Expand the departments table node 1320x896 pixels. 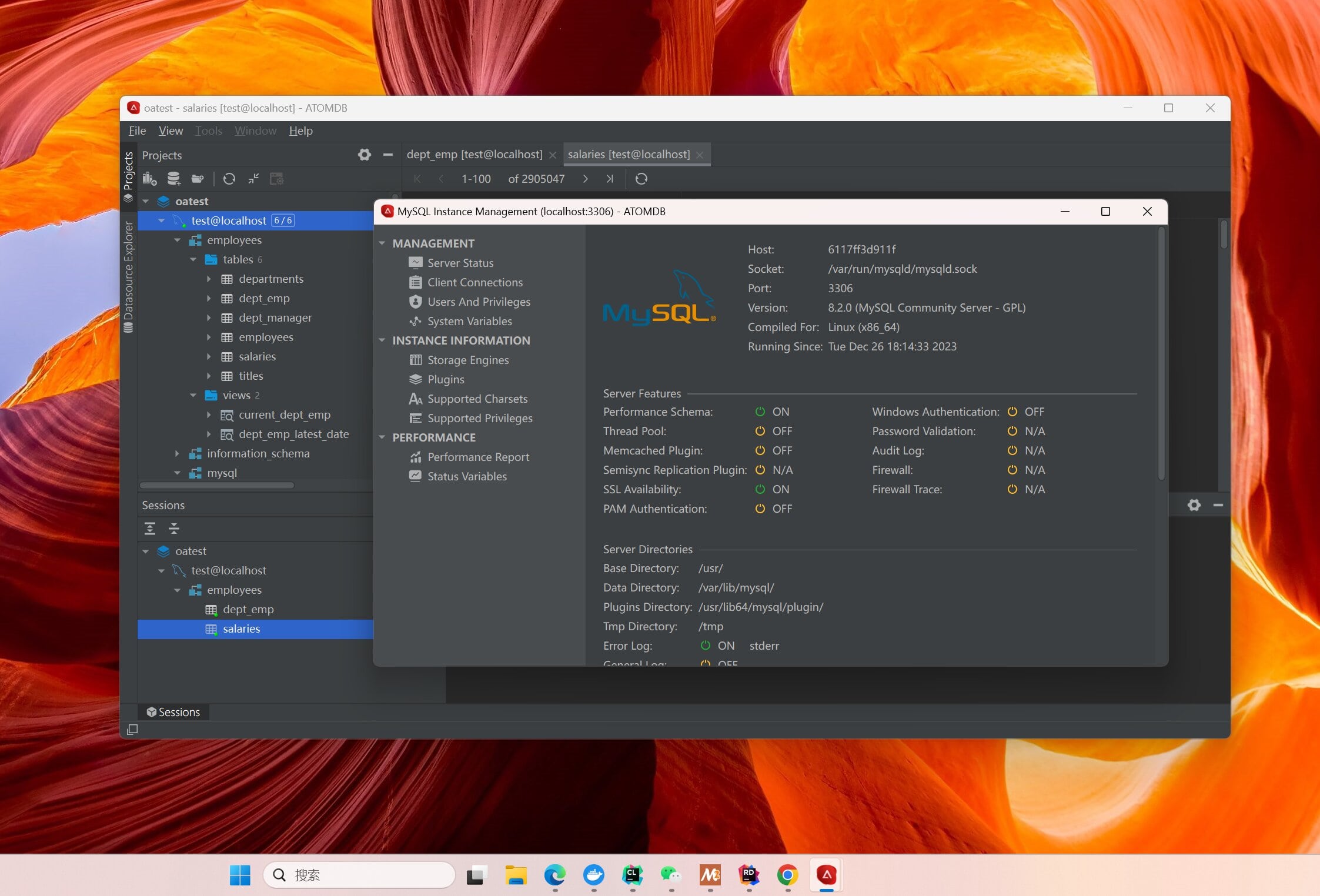point(209,279)
